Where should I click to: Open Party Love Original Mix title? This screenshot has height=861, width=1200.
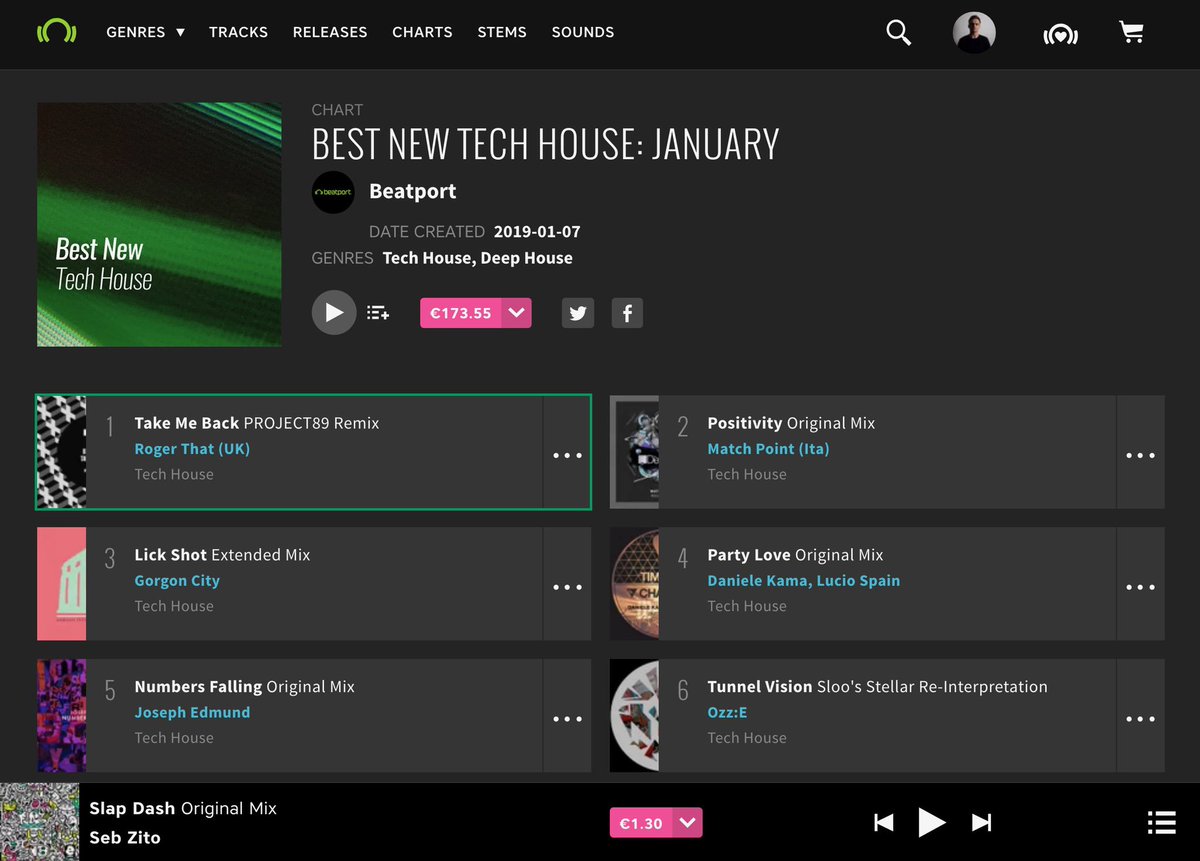[x=795, y=555]
